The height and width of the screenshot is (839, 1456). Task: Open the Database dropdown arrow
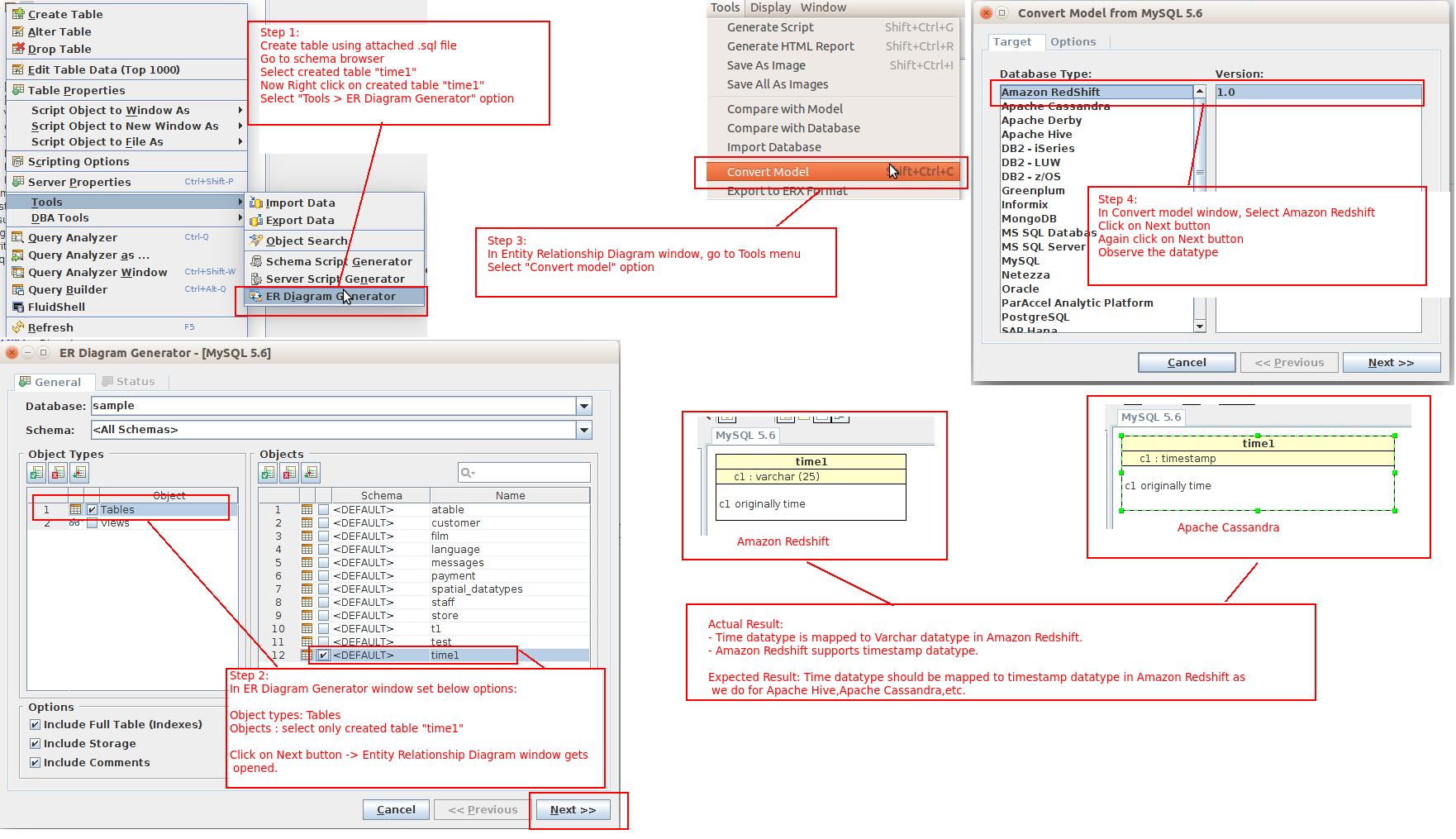tap(584, 406)
